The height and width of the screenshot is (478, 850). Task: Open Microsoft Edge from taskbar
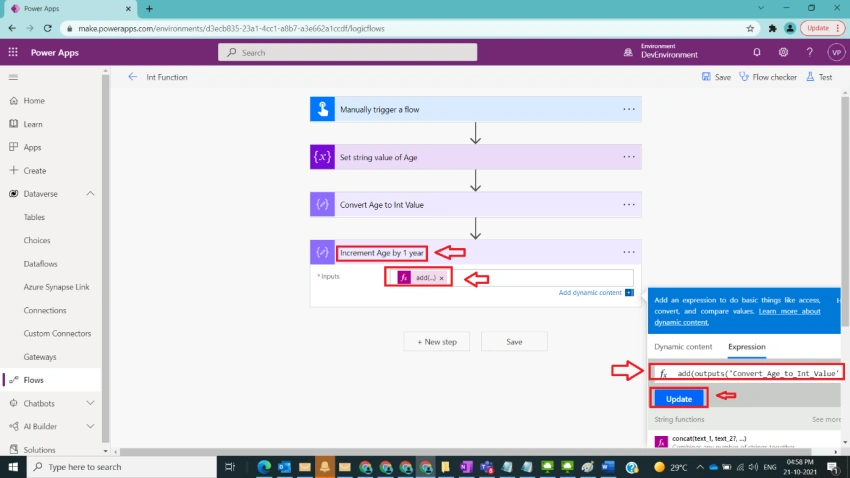tap(264, 467)
